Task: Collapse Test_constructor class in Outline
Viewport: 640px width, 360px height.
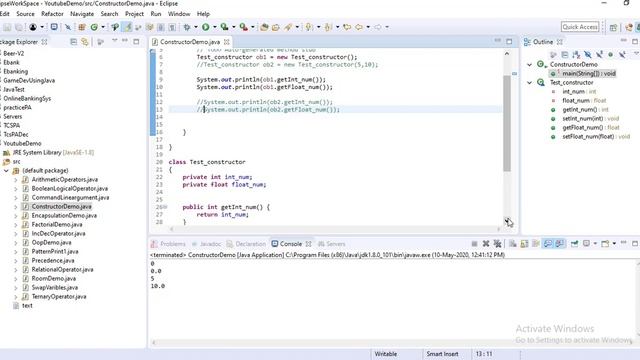Action: pyautogui.click(x=530, y=82)
